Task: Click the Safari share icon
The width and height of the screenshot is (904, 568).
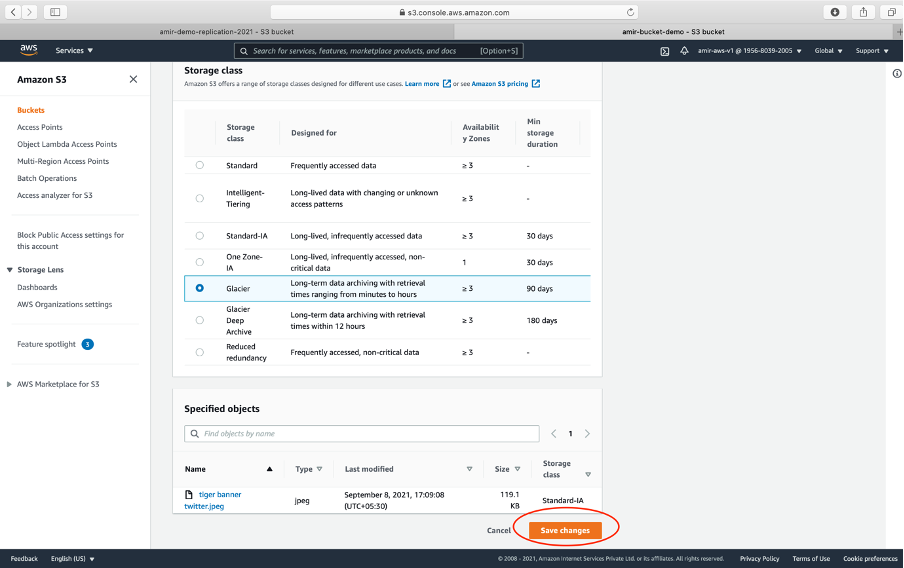Action: click(863, 12)
